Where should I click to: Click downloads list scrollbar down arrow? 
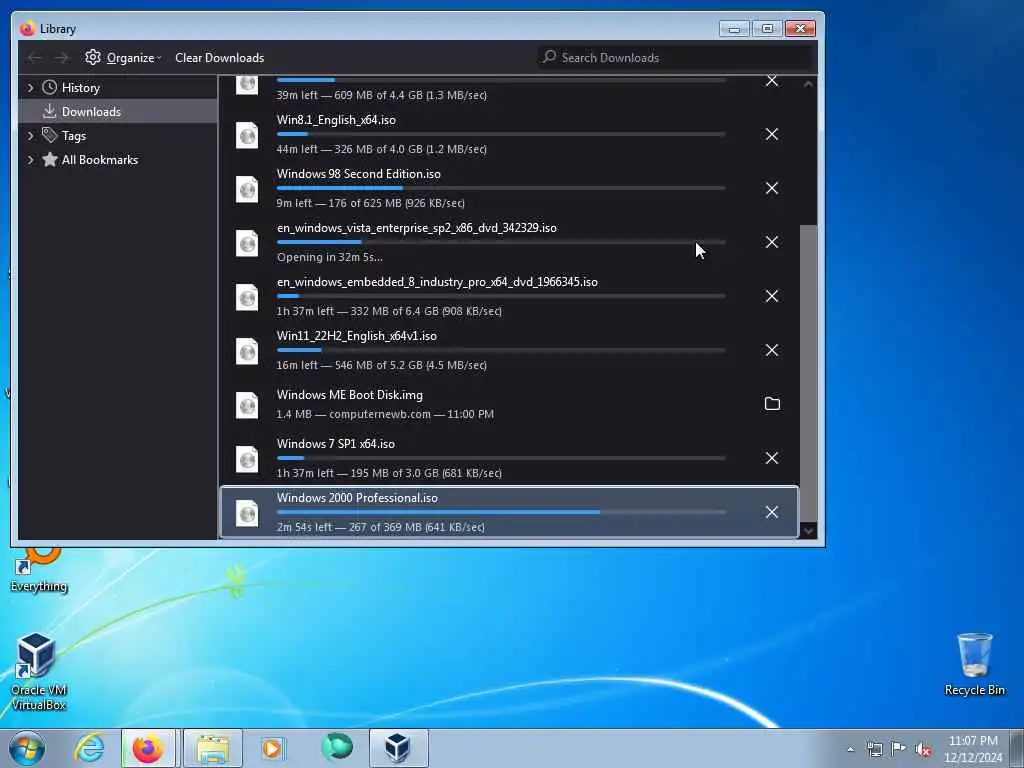click(x=808, y=531)
